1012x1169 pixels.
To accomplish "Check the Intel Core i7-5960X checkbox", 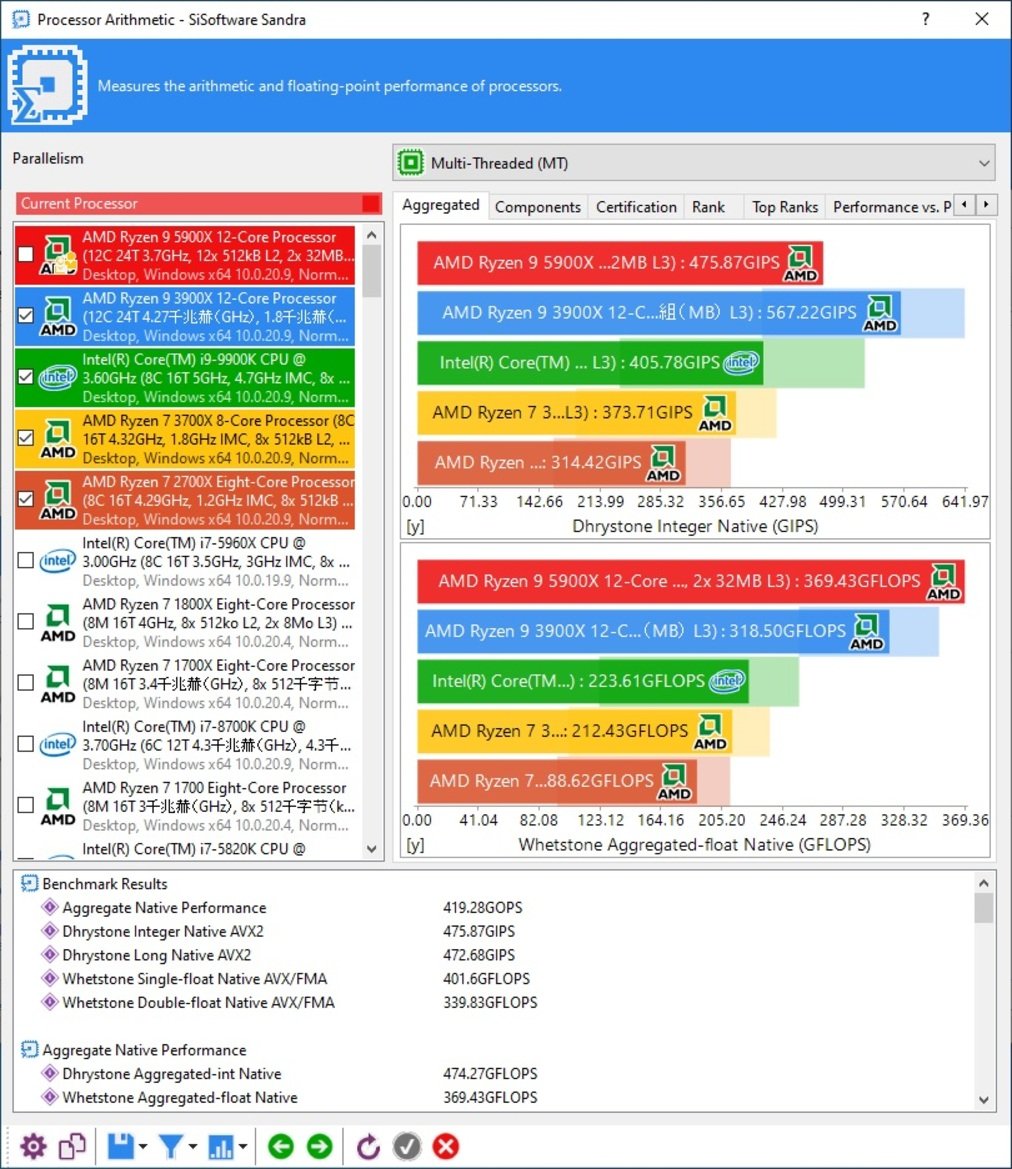I will 26,560.
